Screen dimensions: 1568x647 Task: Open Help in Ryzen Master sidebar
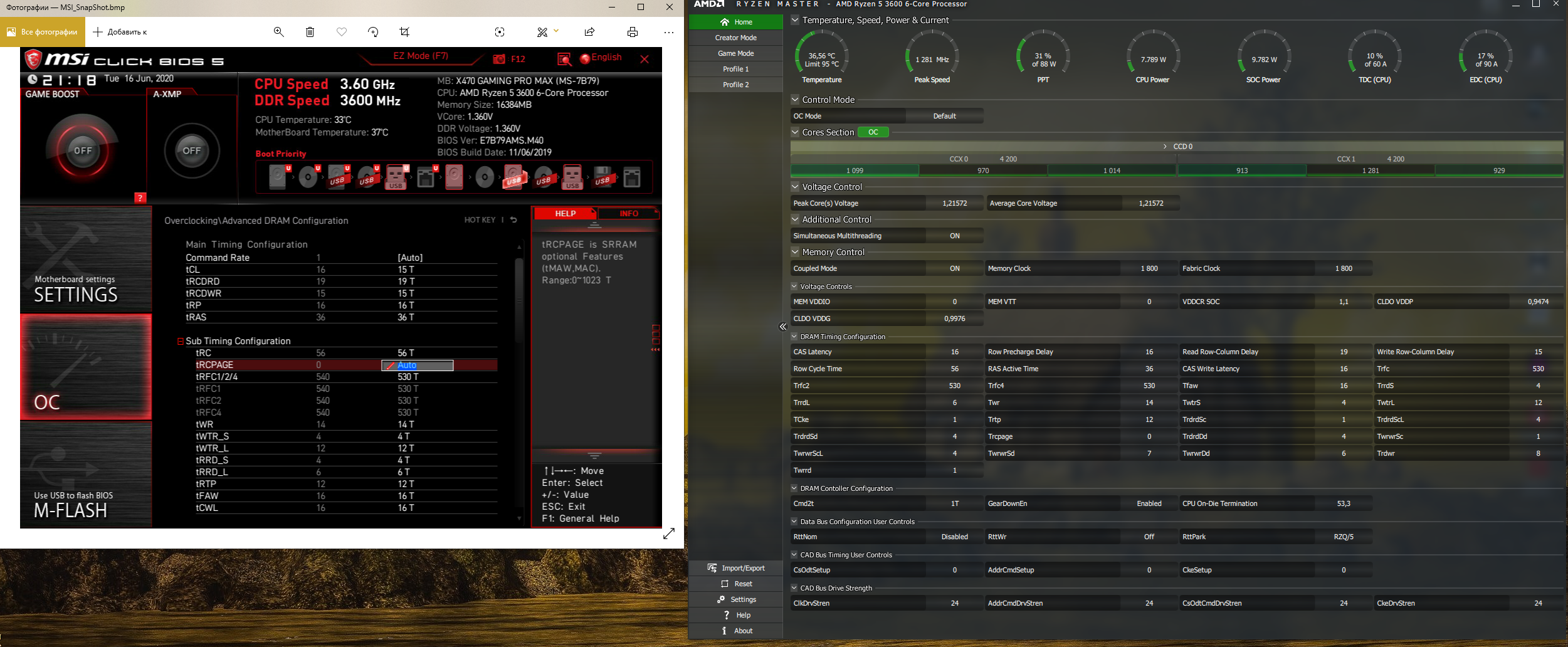click(x=736, y=615)
